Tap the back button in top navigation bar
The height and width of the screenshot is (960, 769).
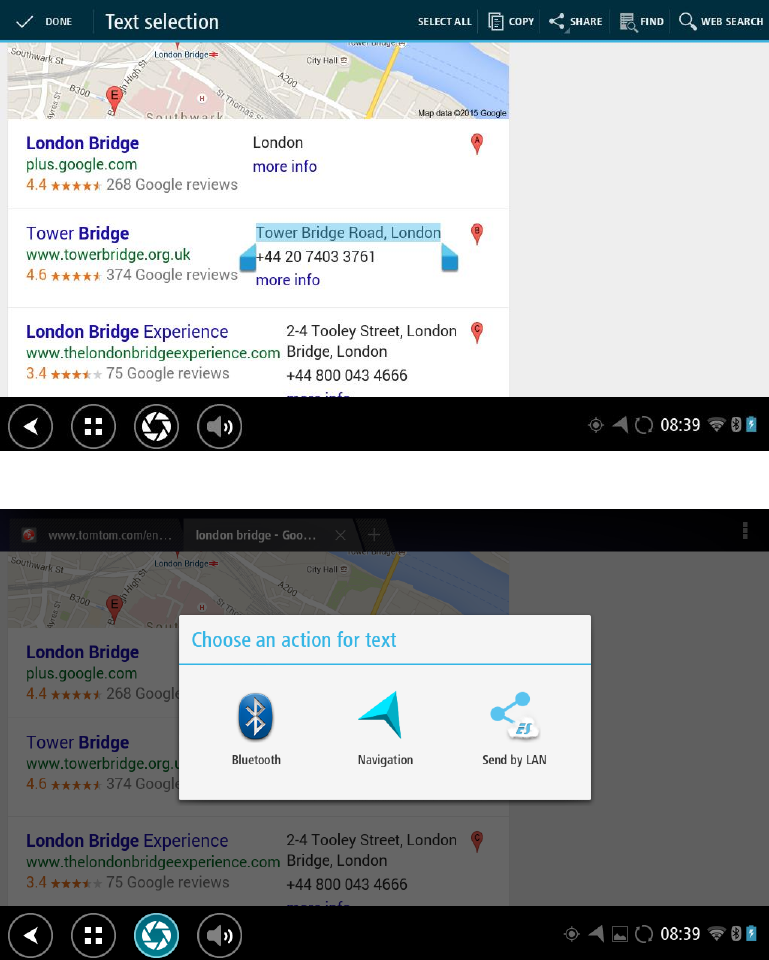(x=31, y=426)
